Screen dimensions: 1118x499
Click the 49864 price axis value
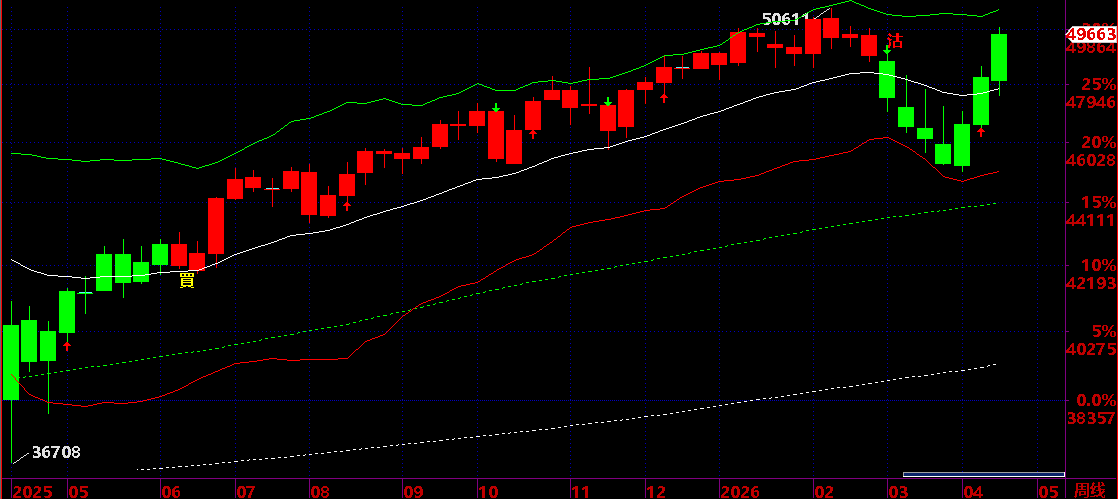click(1090, 48)
